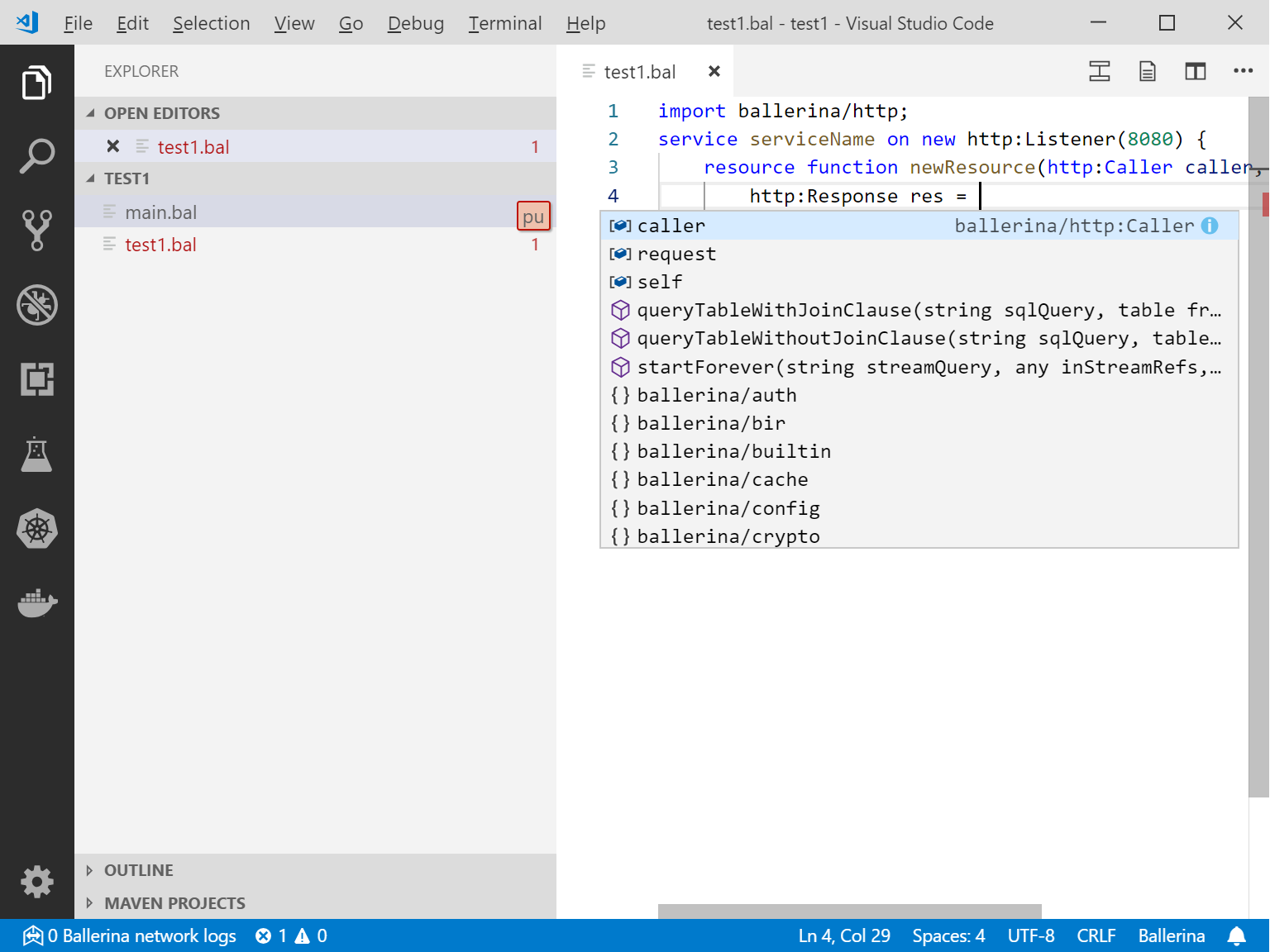Open test1.bal in the TEST1 folder

coord(315,245)
